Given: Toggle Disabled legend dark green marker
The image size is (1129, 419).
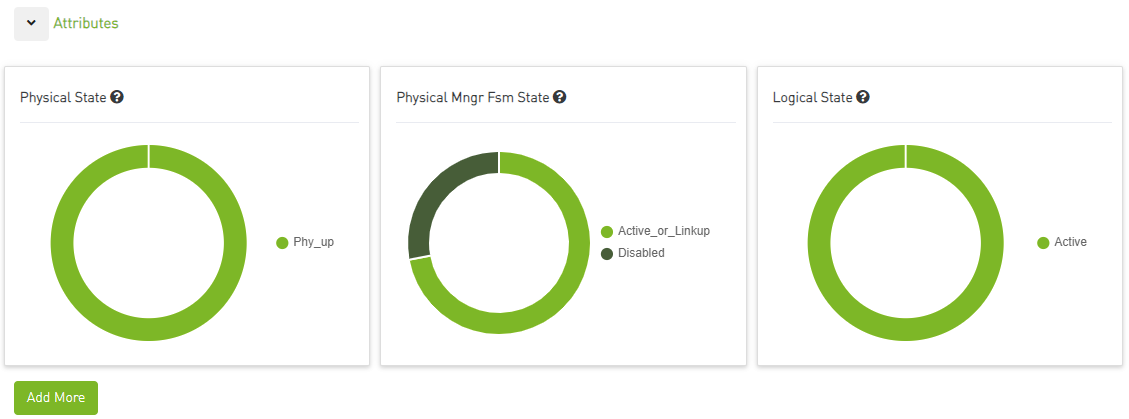Looking at the screenshot, I should tap(607, 253).
